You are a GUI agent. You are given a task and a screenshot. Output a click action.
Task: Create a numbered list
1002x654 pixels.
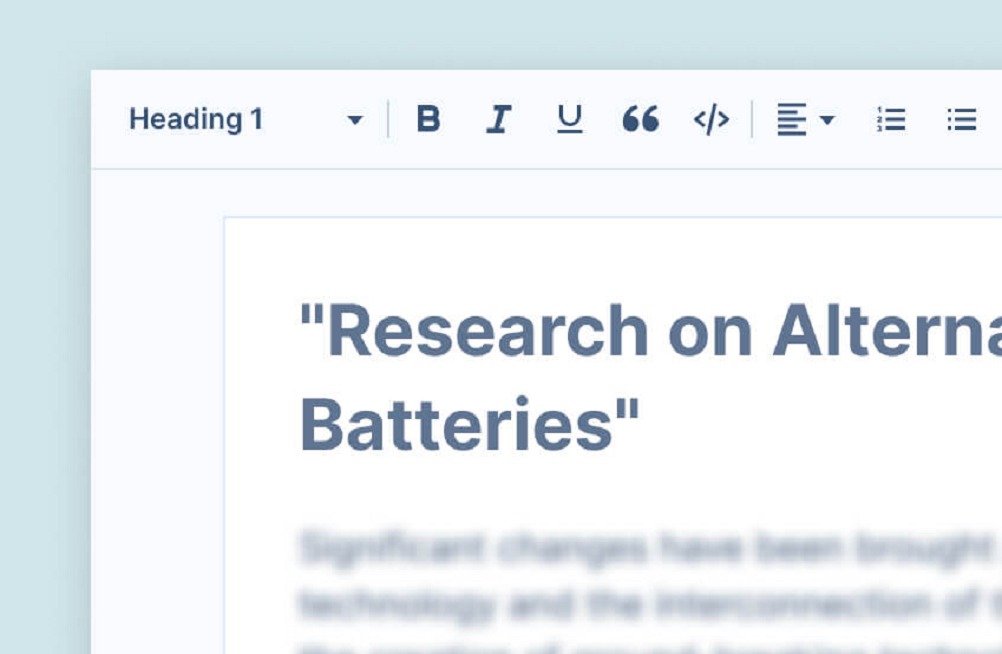click(x=891, y=119)
